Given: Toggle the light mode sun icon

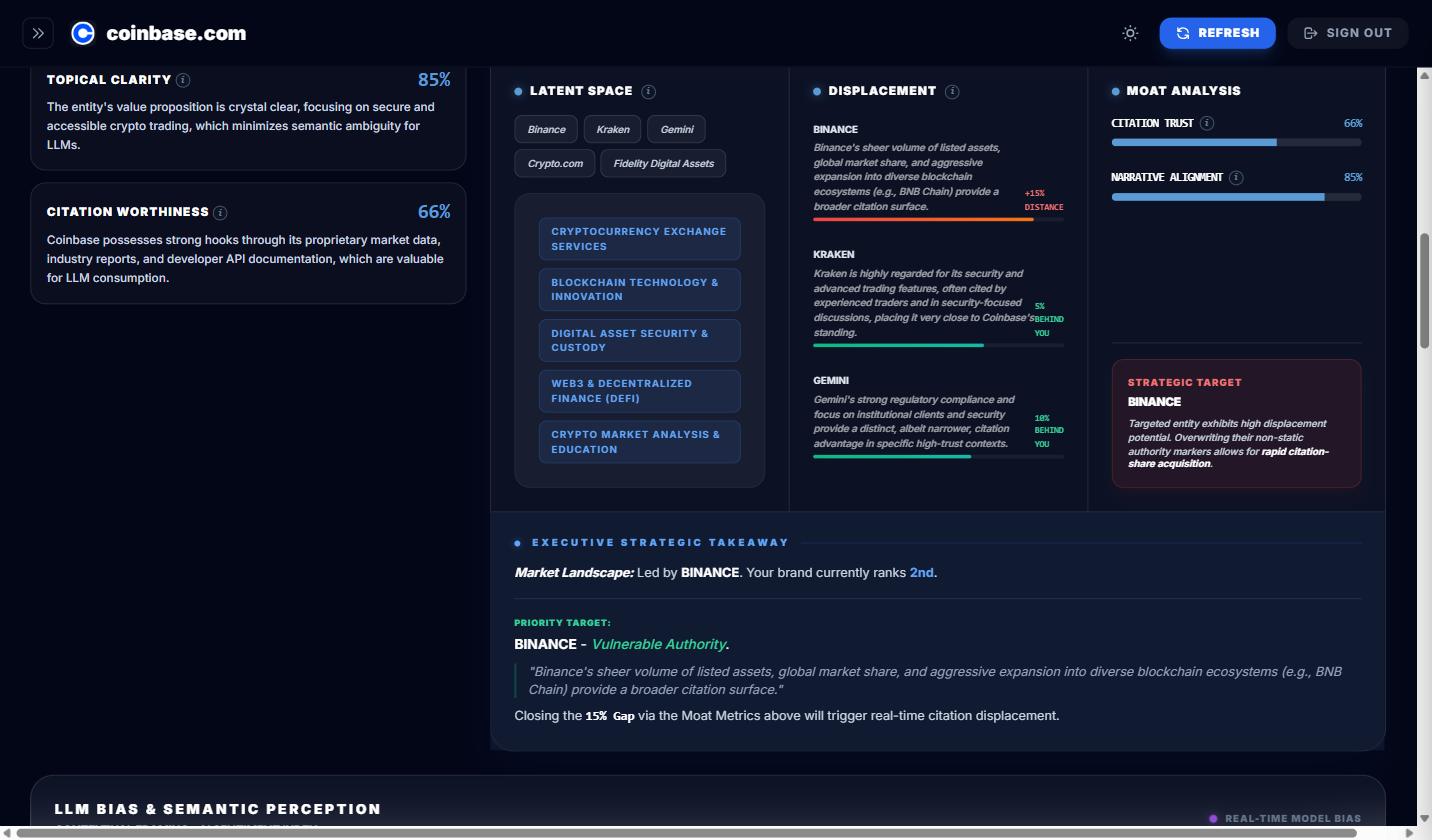Looking at the screenshot, I should (x=1130, y=33).
